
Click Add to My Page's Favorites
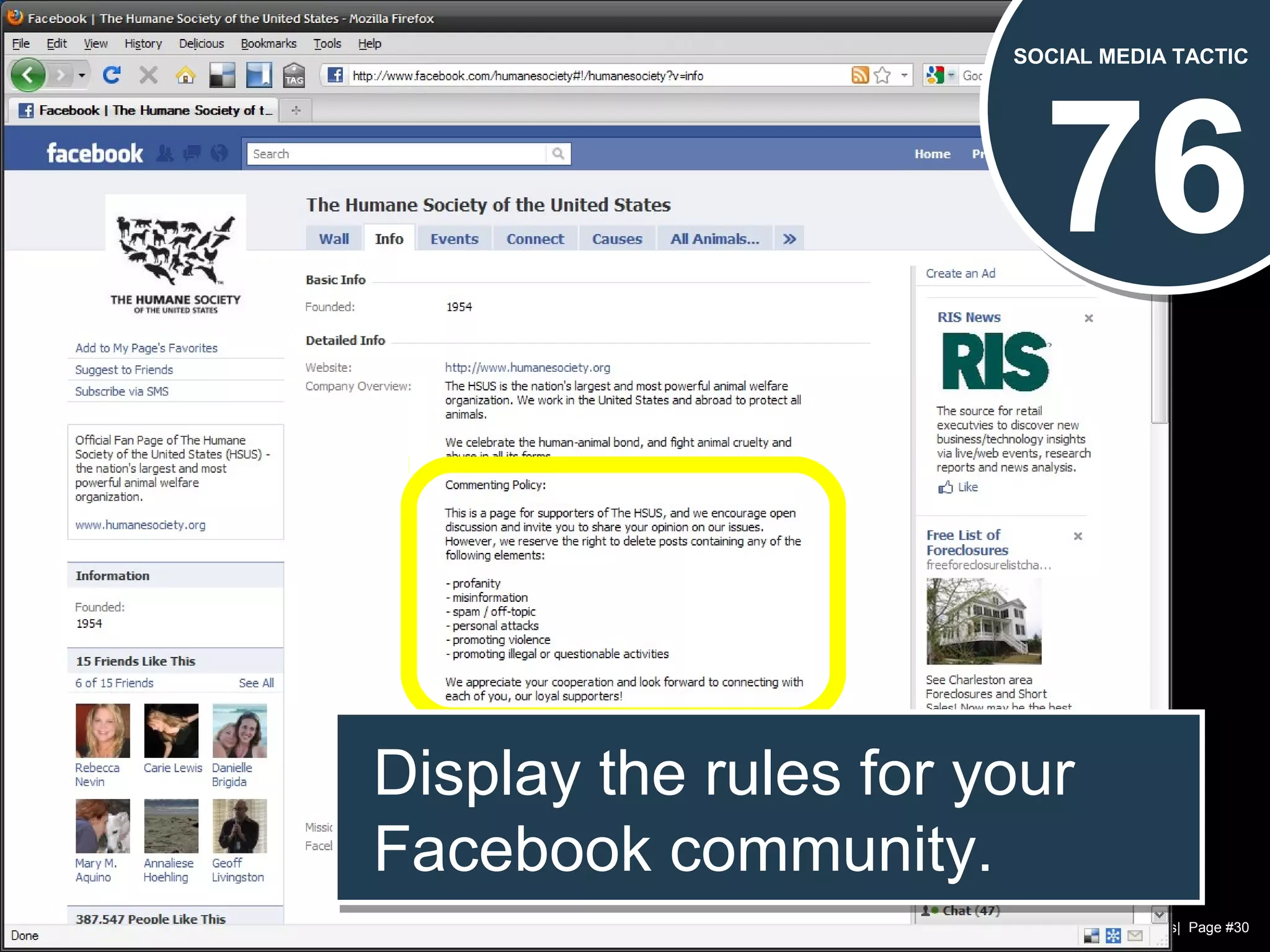(x=146, y=348)
